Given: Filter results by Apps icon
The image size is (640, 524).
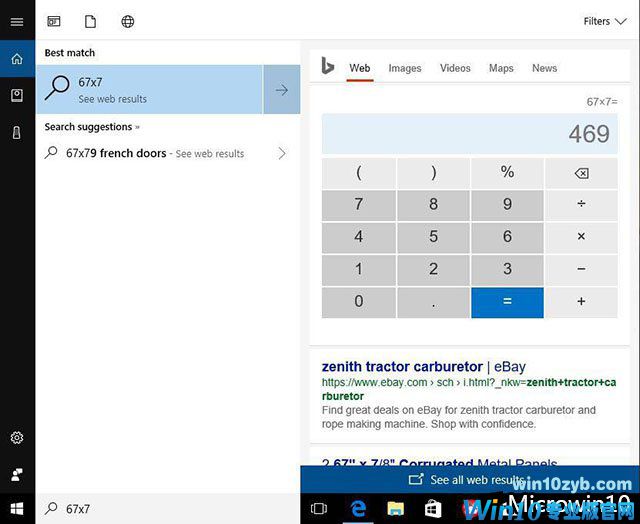Looking at the screenshot, I should 54,21.
